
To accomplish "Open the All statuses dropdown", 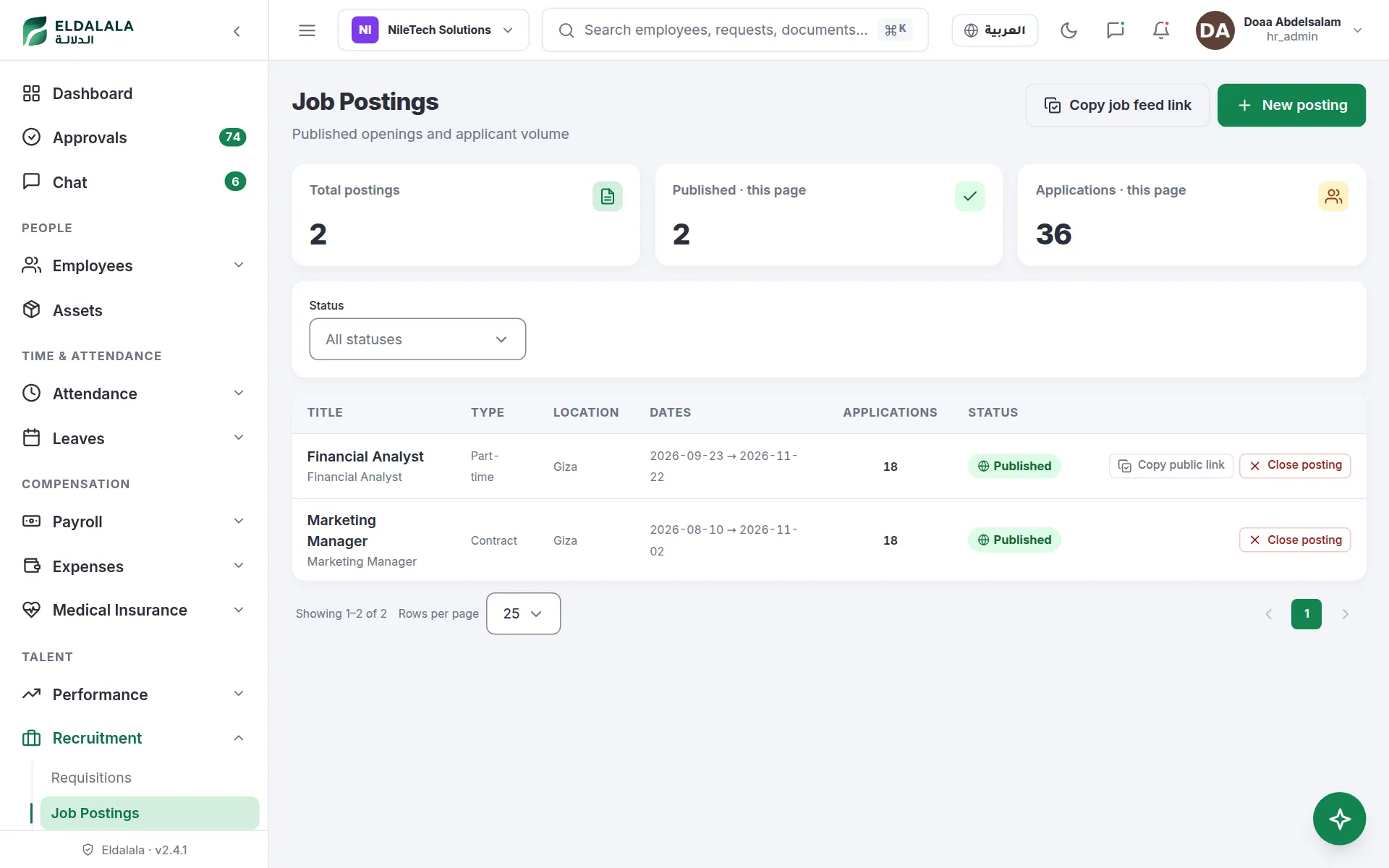I will tap(417, 339).
